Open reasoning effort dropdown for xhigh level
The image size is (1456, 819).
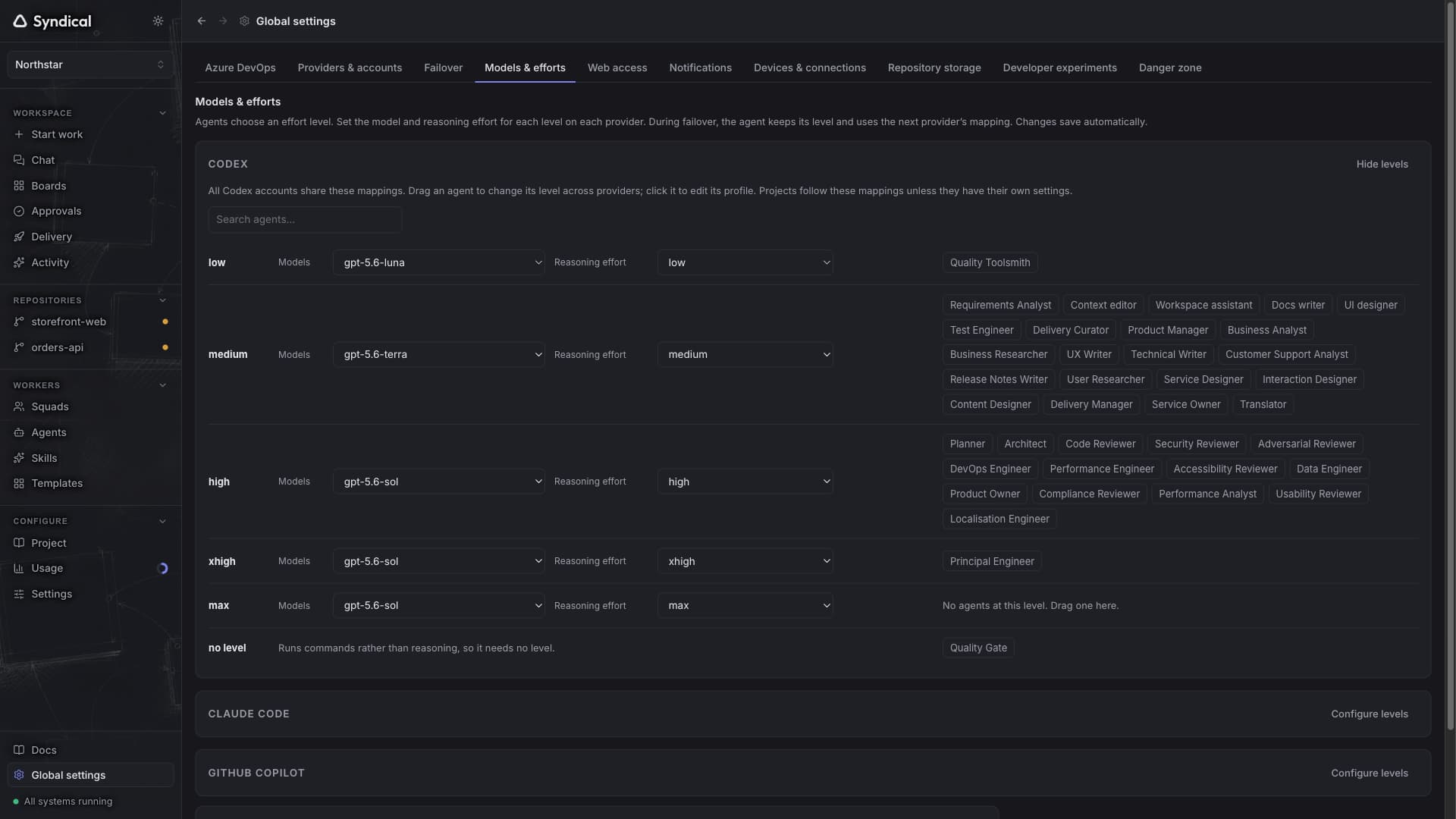(745, 561)
